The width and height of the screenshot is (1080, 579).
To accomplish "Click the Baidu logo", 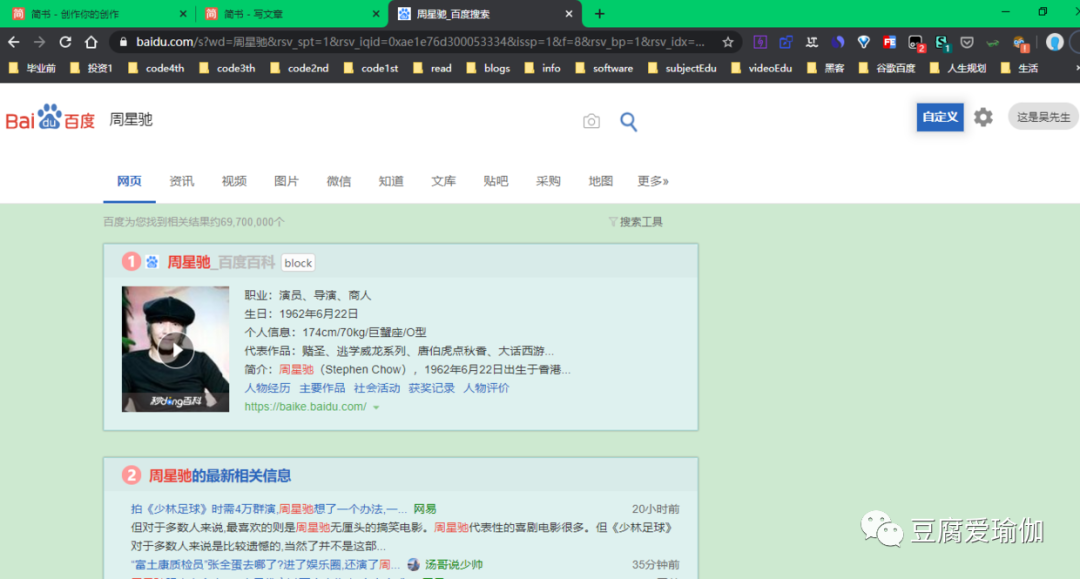I will [x=50, y=118].
